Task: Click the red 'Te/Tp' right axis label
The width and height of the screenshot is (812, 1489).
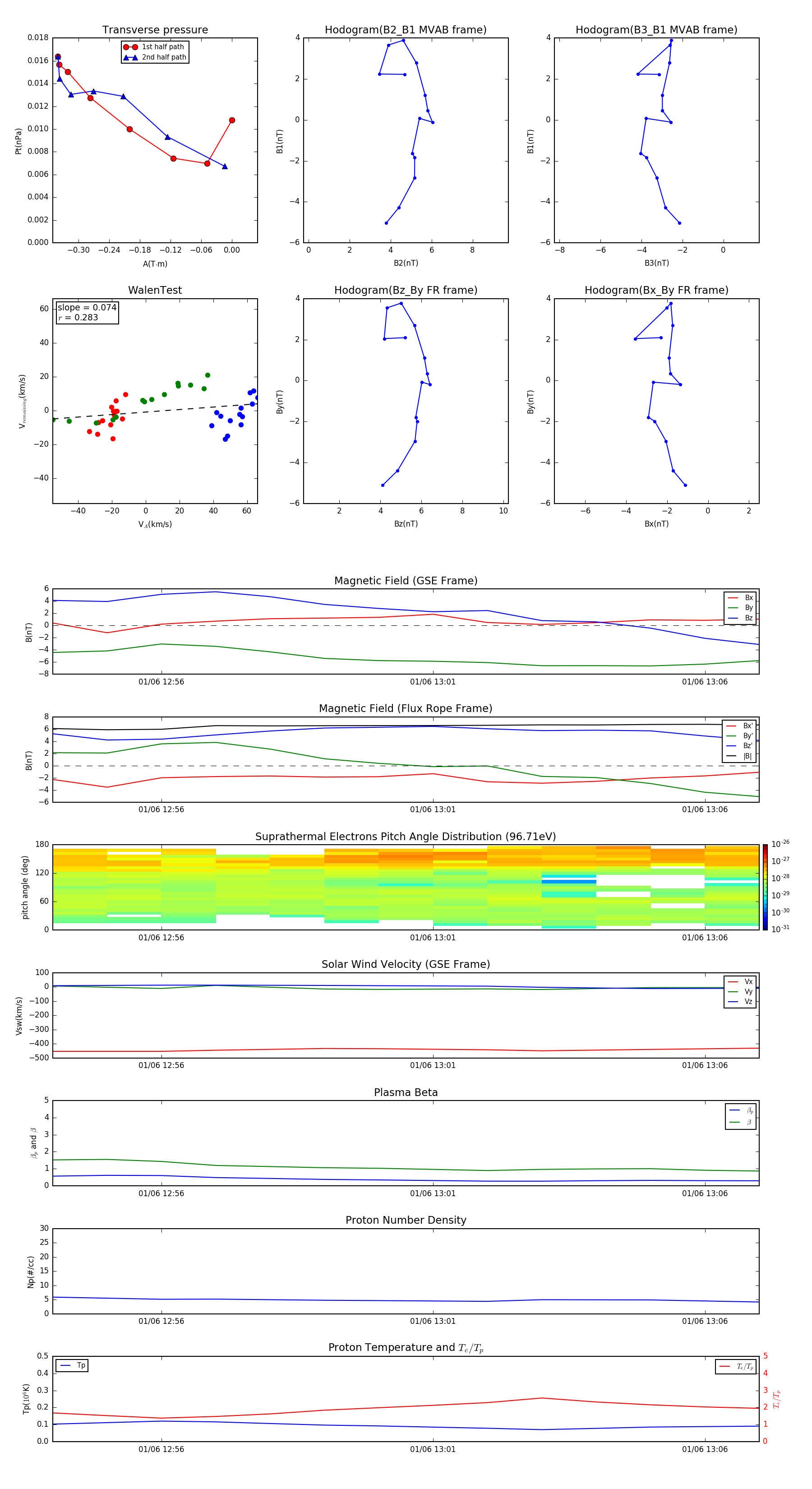Action: [777, 1399]
